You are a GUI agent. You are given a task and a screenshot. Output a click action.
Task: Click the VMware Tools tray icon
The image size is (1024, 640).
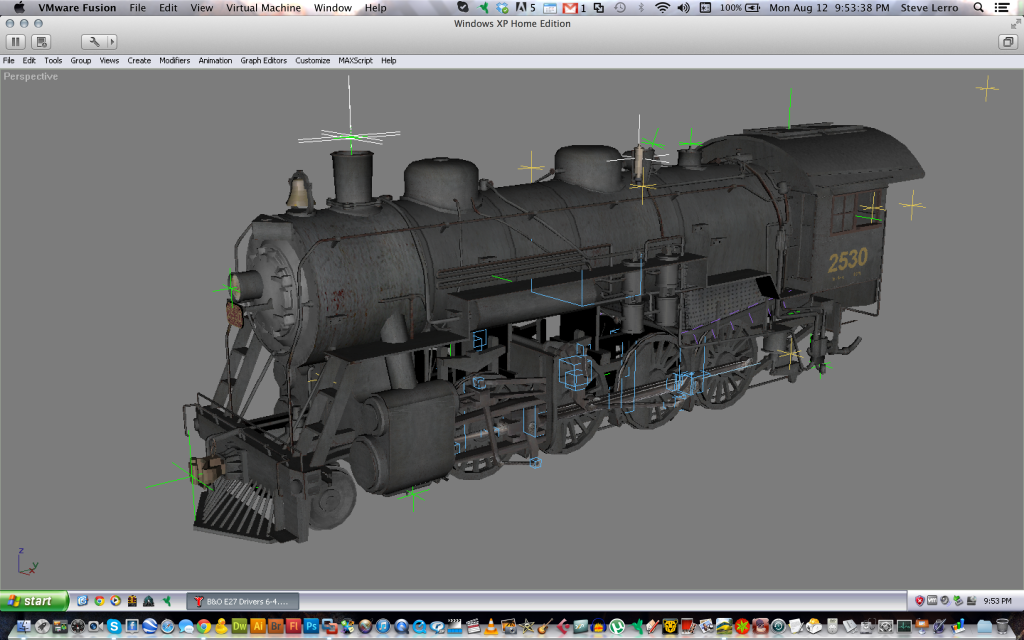(x=933, y=601)
